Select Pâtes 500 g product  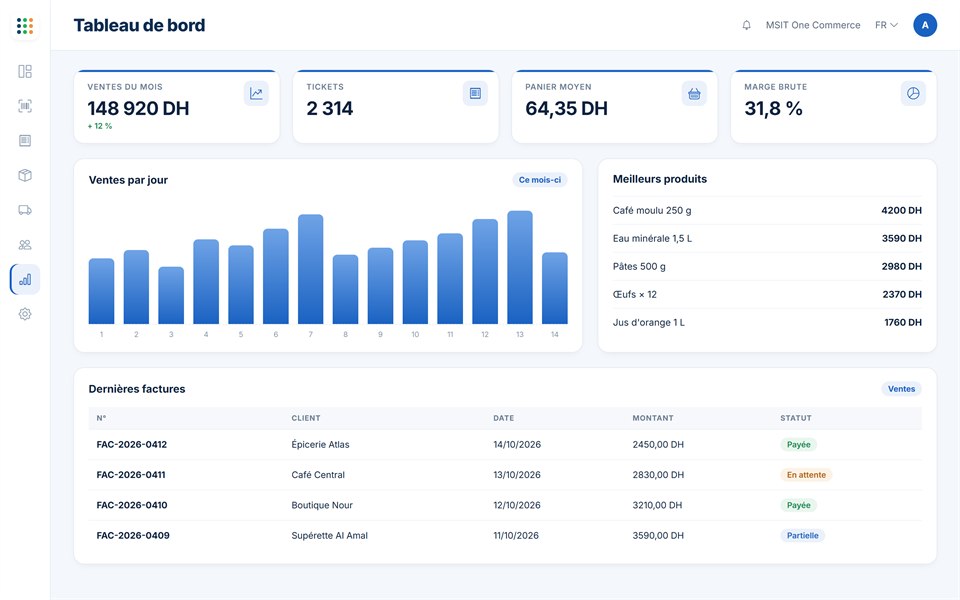639,266
